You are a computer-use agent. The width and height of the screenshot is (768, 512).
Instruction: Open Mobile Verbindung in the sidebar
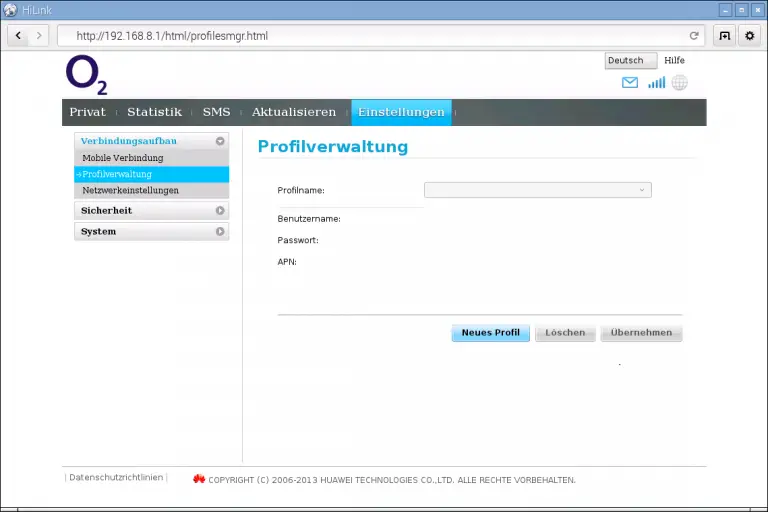click(x=151, y=158)
